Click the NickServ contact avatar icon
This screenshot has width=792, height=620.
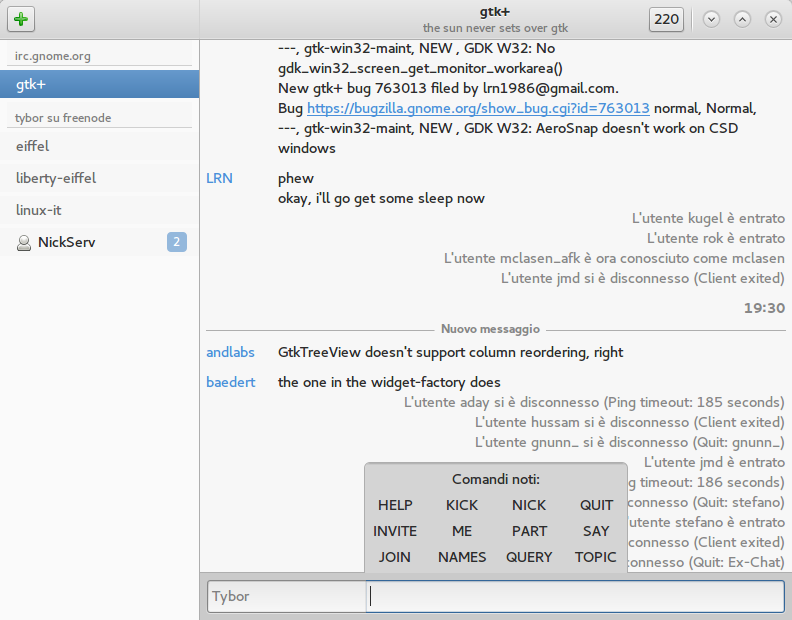pos(24,243)
